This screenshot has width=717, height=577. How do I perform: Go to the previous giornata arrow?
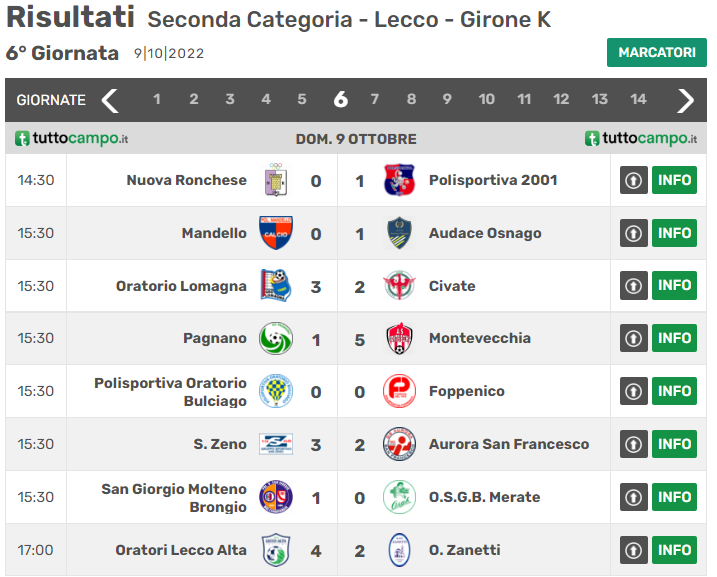[x=110, y=100]
